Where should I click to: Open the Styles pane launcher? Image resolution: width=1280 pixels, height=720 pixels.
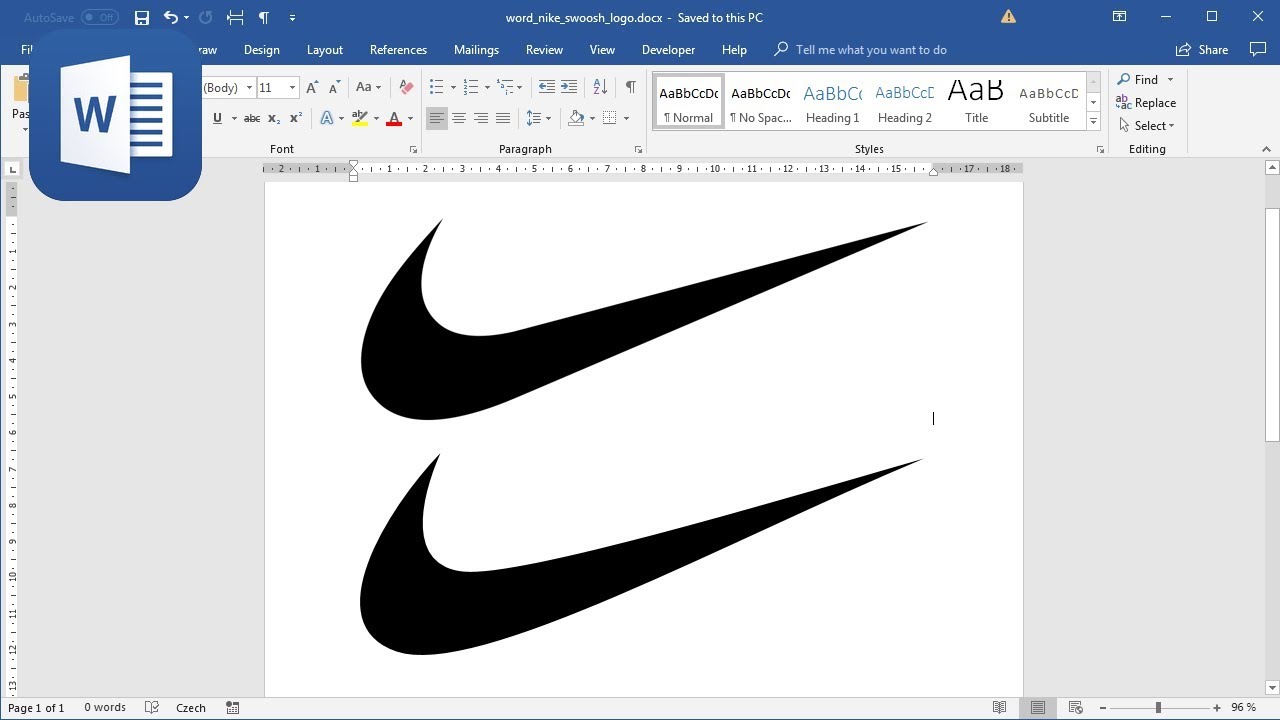(1100, 150)
